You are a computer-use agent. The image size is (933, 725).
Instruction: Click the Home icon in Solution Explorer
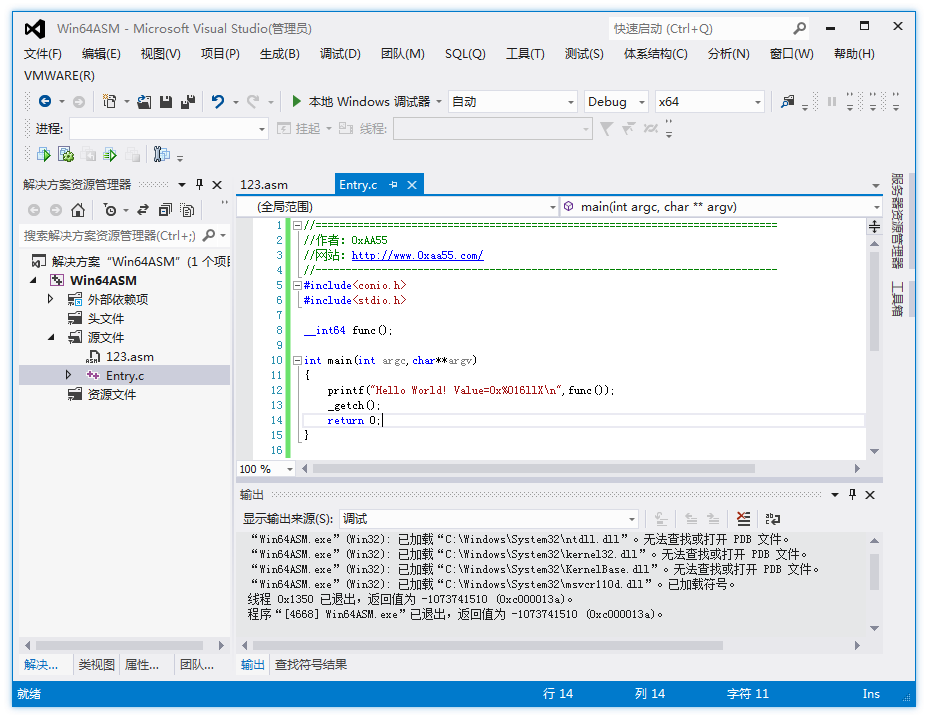coord(78,210)
